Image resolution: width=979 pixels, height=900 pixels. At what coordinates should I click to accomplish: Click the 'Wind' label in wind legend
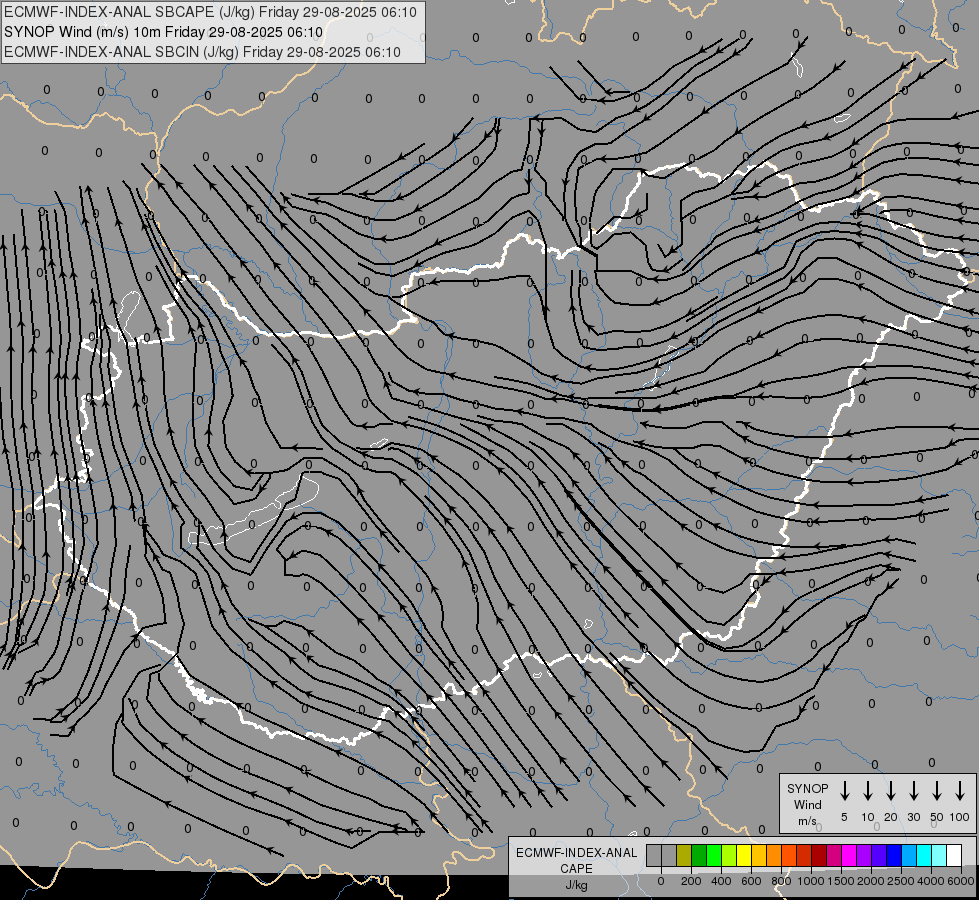(807, 804)
